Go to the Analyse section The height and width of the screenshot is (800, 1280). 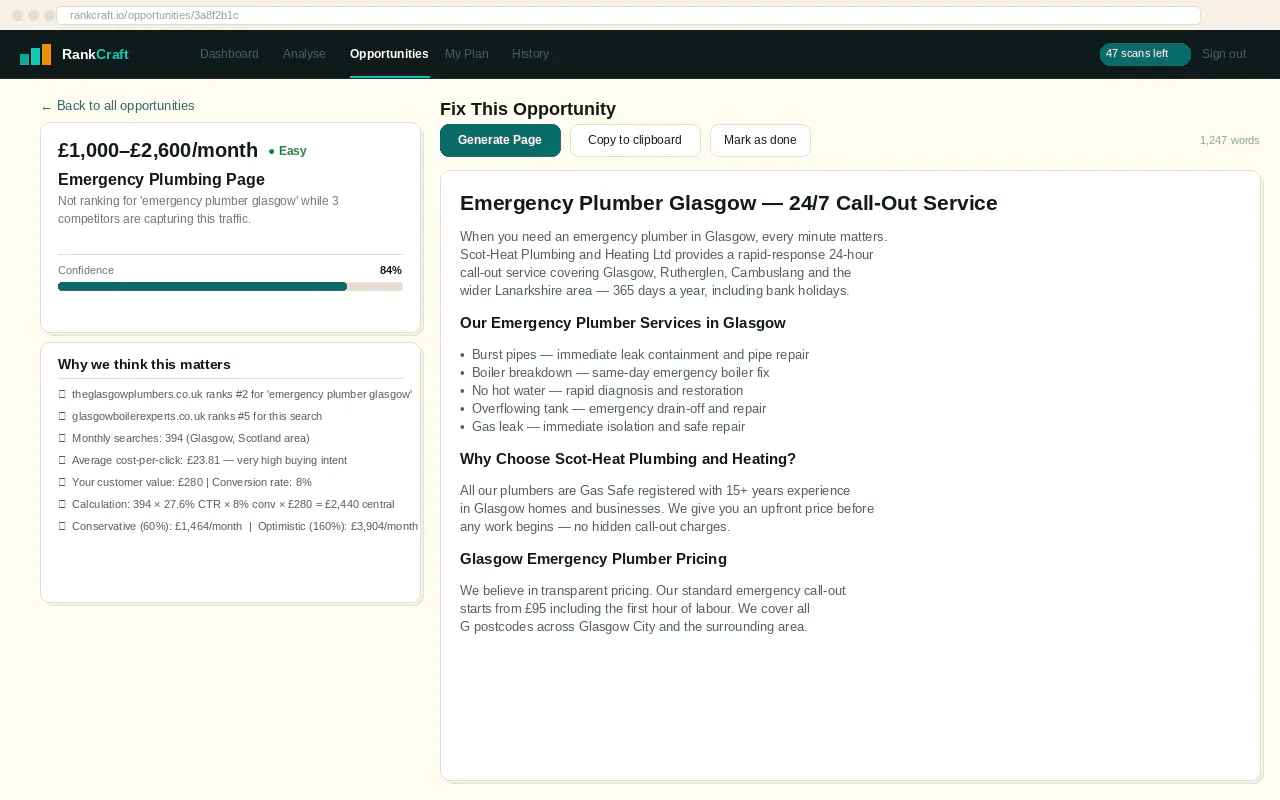click(304, 54)
